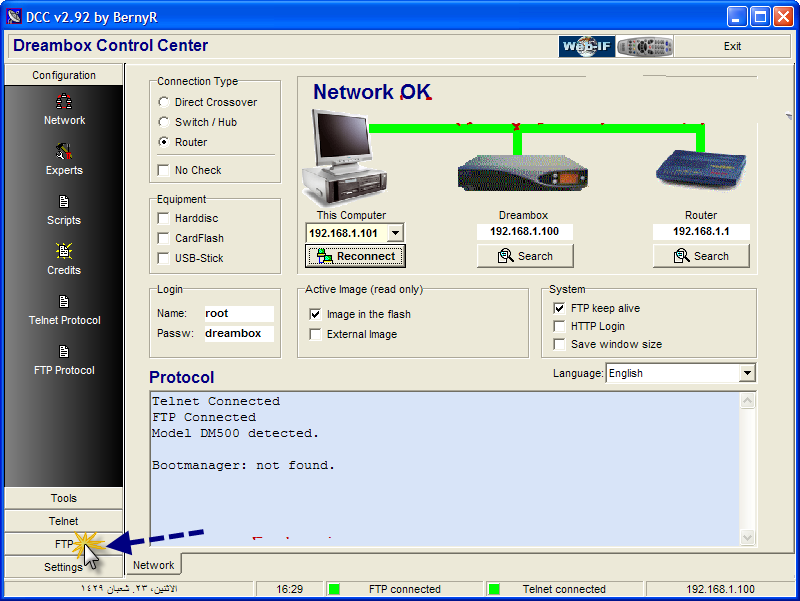Click the Exit button
This screenshot has height=601, width=800.
(x=732, y=46)
